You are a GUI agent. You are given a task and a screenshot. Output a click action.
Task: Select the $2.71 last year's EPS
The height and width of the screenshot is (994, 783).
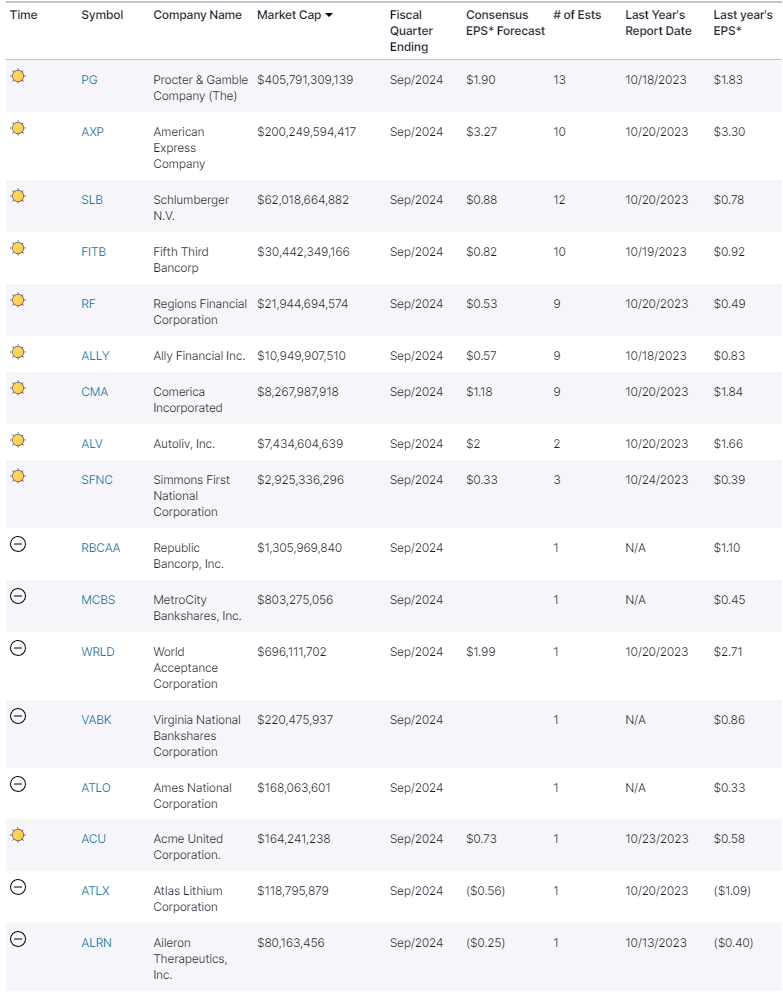(728, 652)
